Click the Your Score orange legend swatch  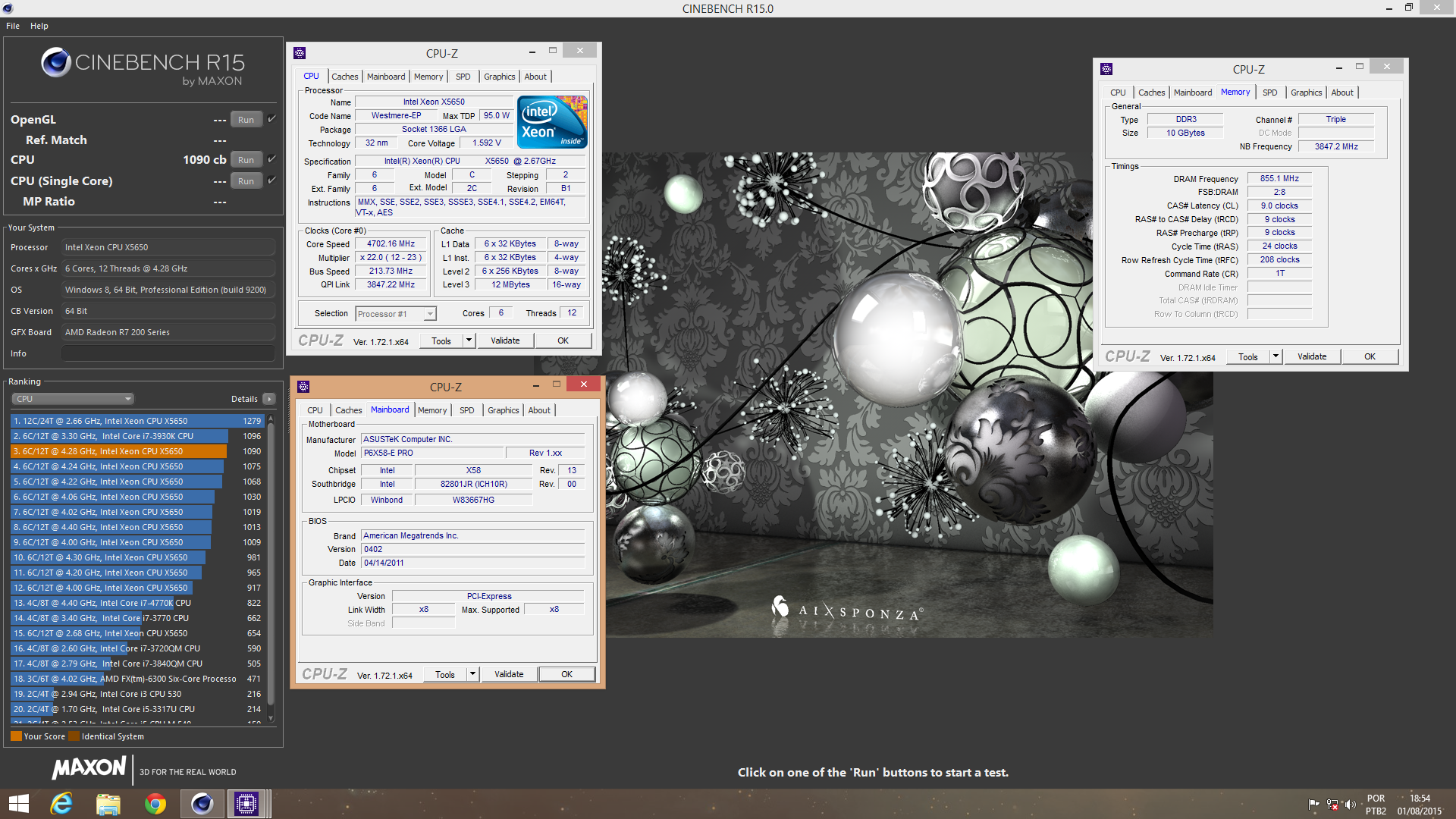pos(16,736)
